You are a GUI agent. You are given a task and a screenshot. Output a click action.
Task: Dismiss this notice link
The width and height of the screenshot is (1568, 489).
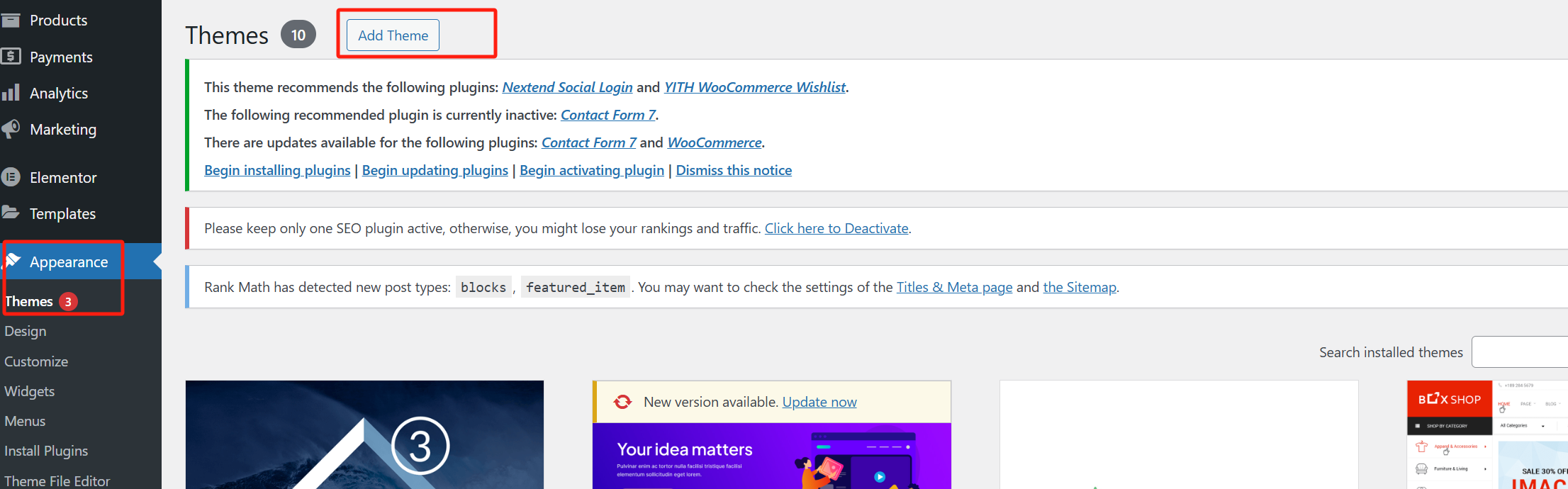coord(734,170)
